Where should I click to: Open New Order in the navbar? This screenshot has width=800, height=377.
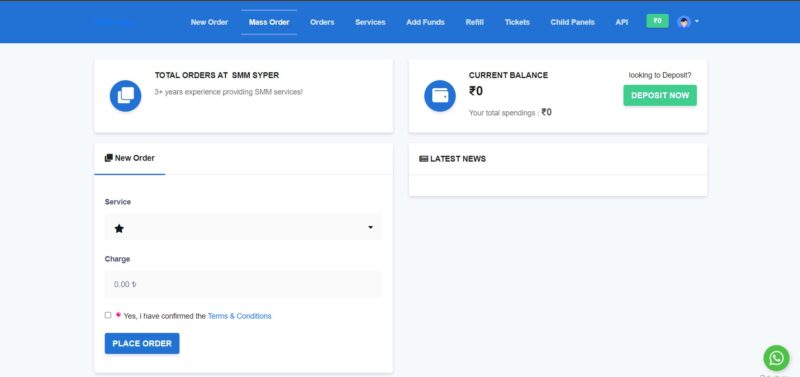pos(209,22)
